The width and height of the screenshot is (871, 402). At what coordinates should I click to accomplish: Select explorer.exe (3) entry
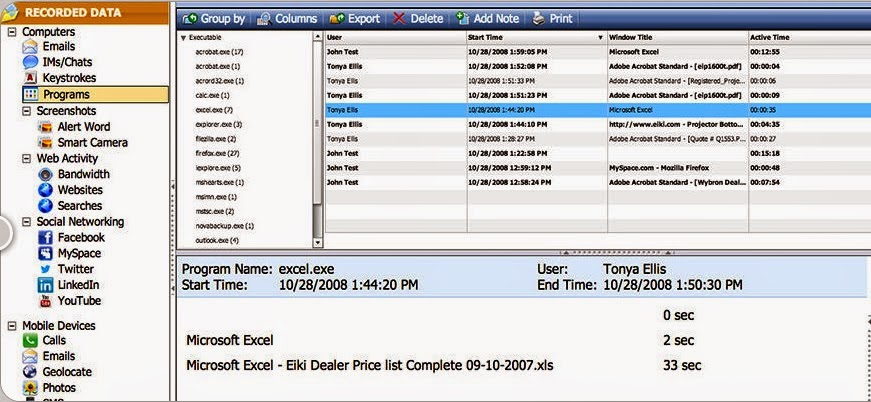(218, 124)
